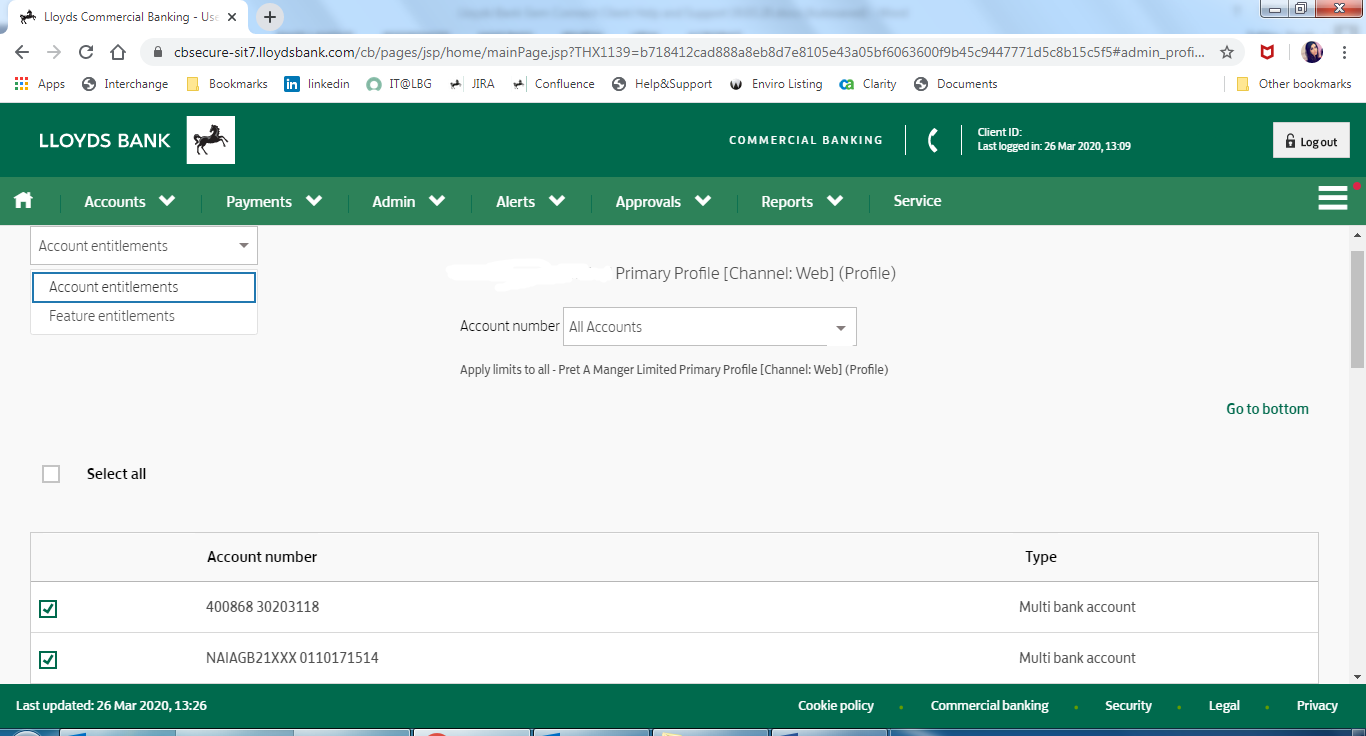Expand the Approvals menu

664,201
